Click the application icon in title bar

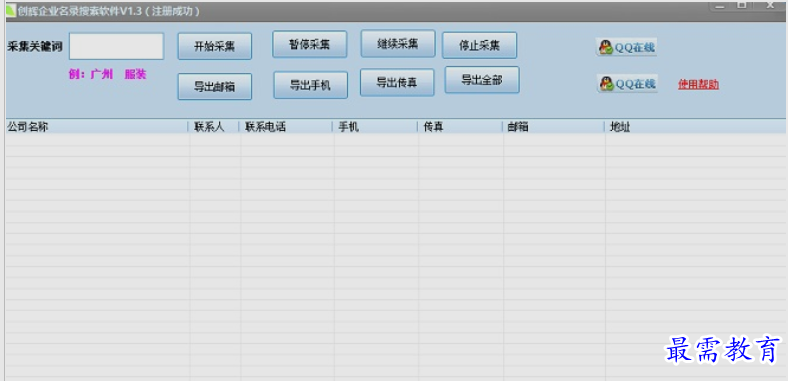[x=11, y=11]
